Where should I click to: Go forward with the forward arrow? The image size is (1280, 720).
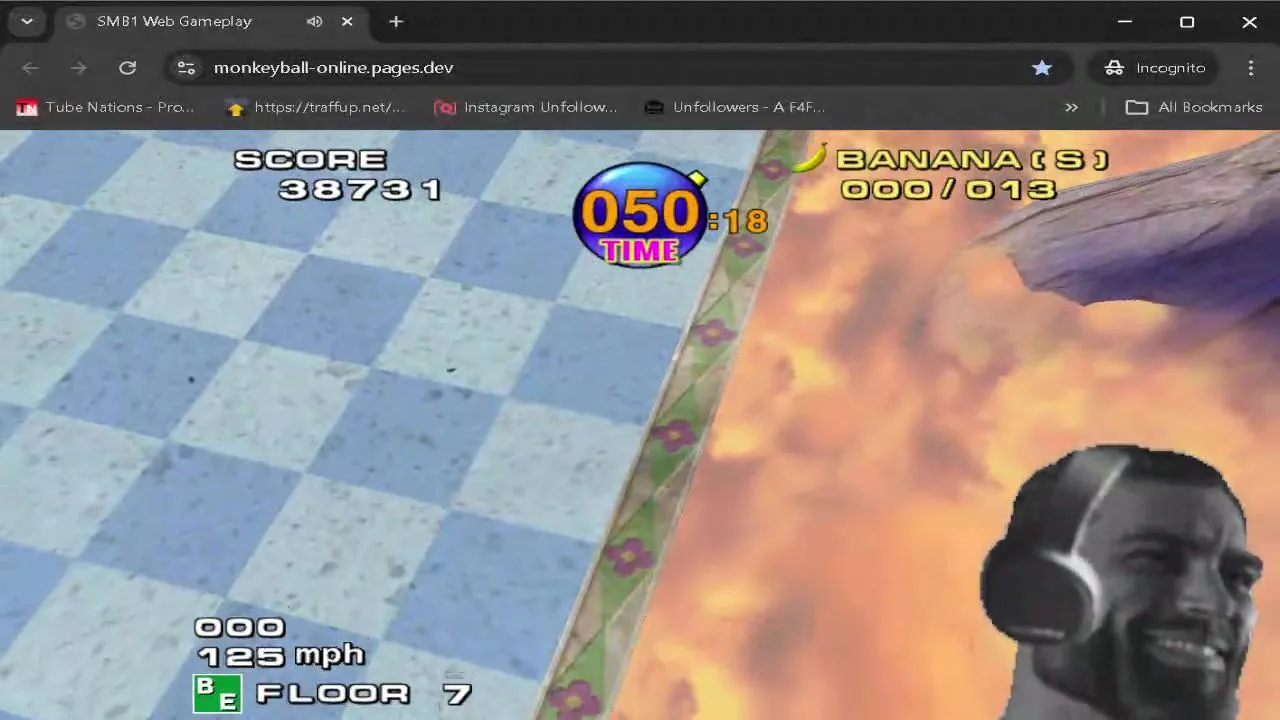click(78, 68)
